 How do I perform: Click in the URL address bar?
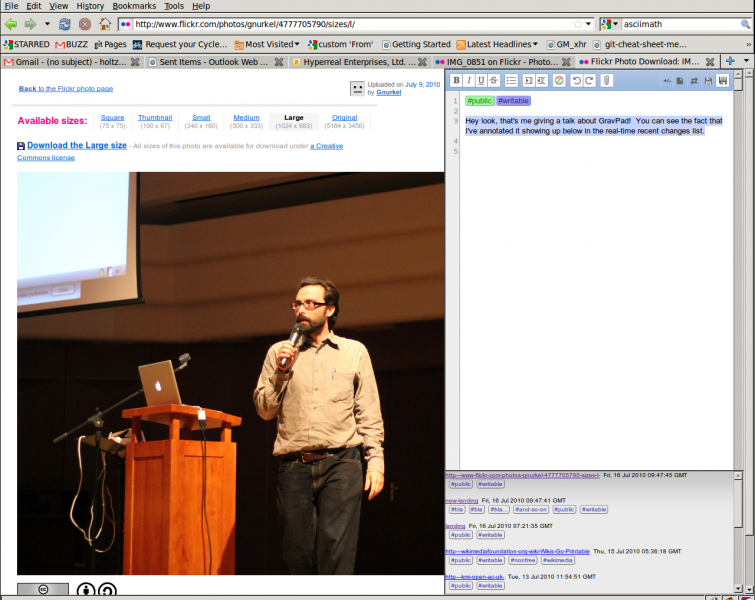pos(352,24)
